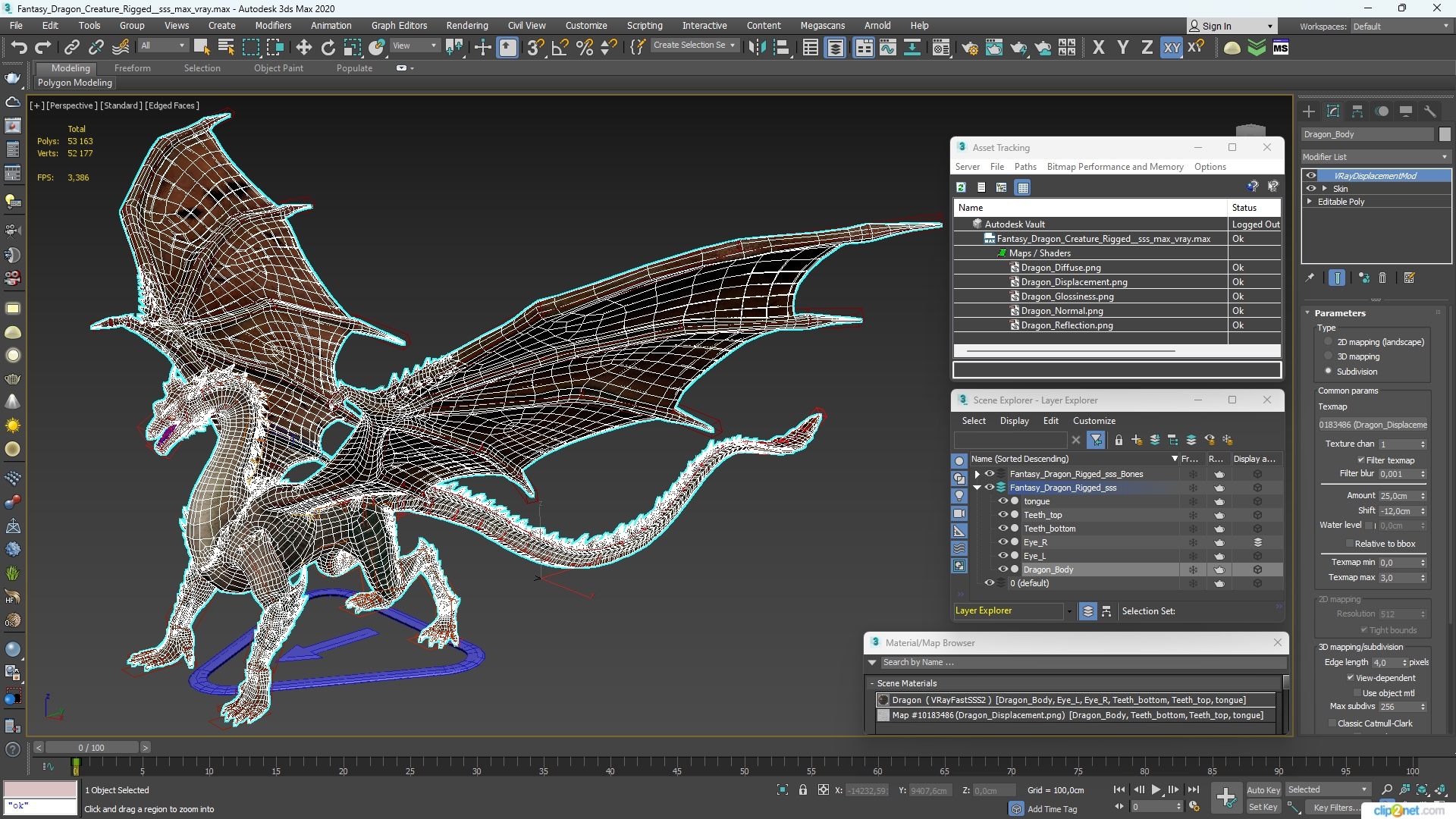Image resolution: width=1456 pixels, height=819 pixels.
Task: Uncheck the Filter texmap checkbox
Action: coord(1361,460)
